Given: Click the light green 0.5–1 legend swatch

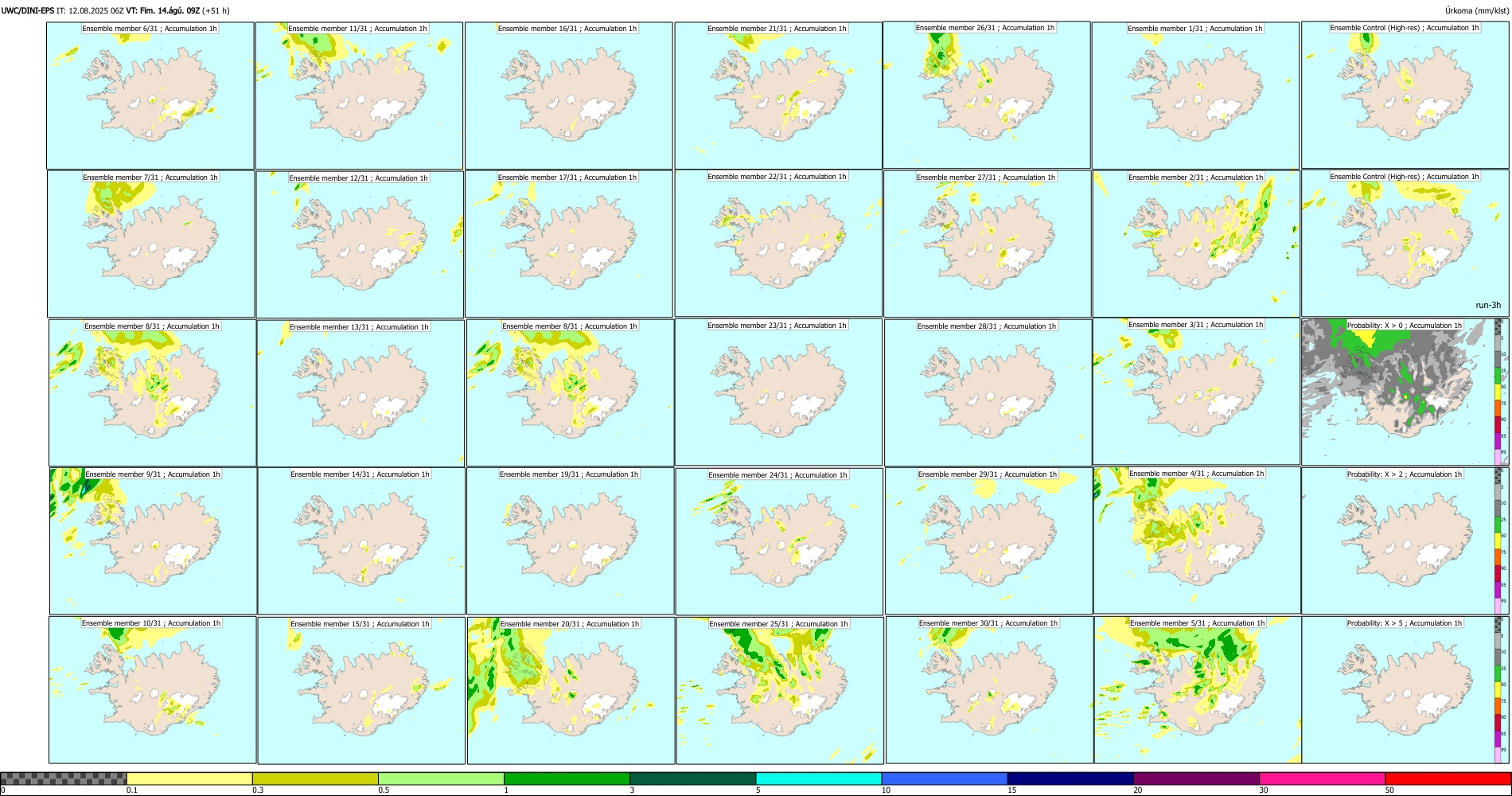Looking at the screenshot, I should (441, 778).
